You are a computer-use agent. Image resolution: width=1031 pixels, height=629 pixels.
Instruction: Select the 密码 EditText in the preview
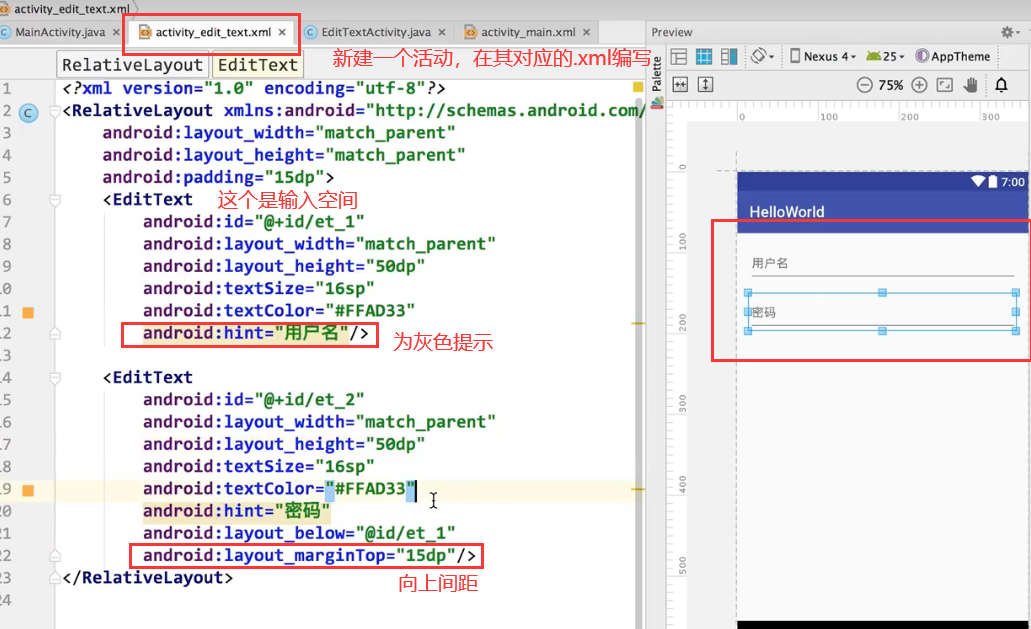tap(880, 311)
